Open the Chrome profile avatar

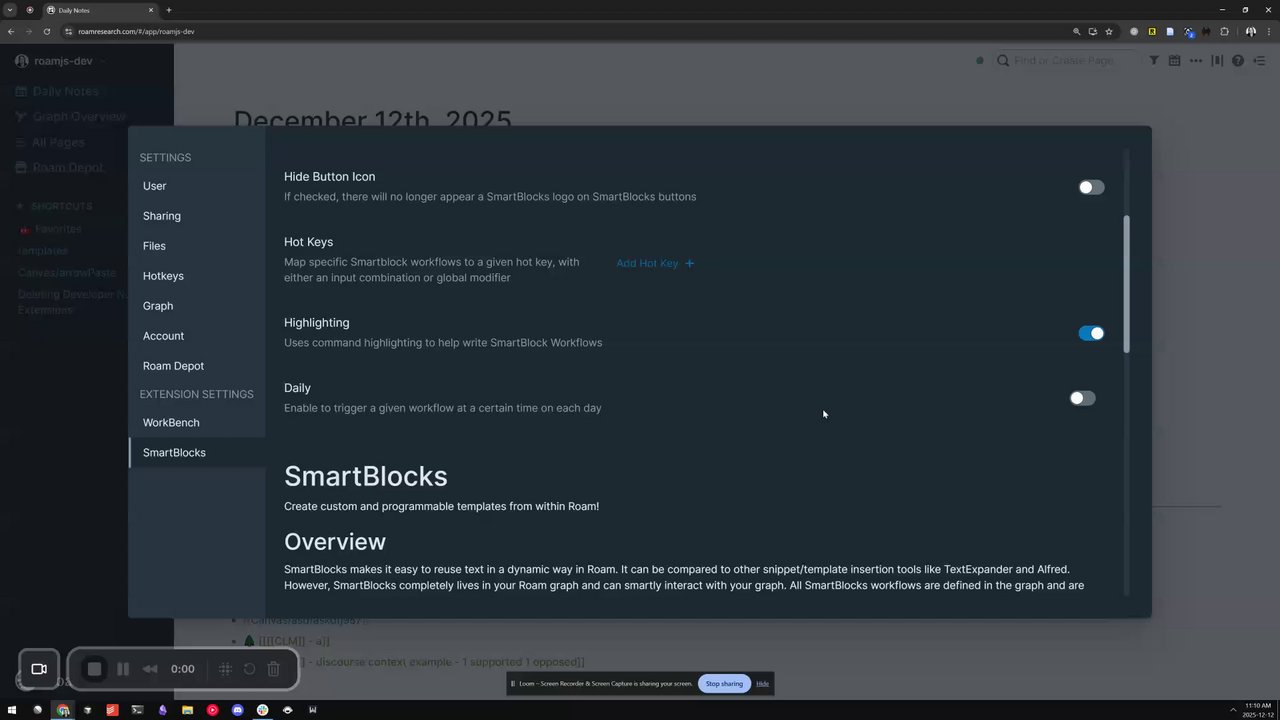point(1250,31)
